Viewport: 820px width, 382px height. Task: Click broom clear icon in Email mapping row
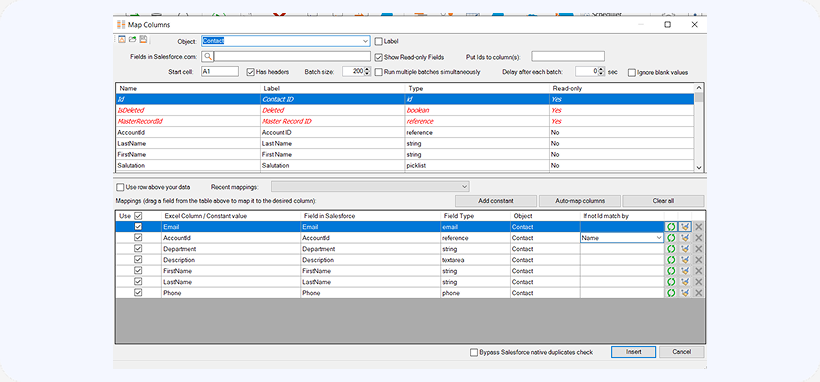[685, 227]
